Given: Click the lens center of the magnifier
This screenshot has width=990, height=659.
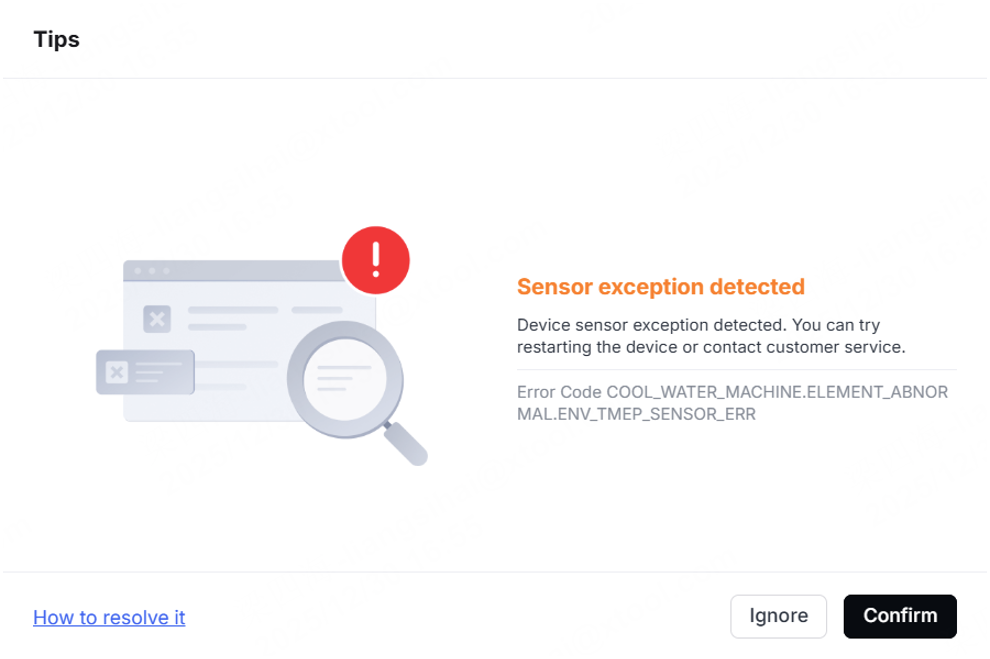Looking at the screenshot, I should (345, 379).
